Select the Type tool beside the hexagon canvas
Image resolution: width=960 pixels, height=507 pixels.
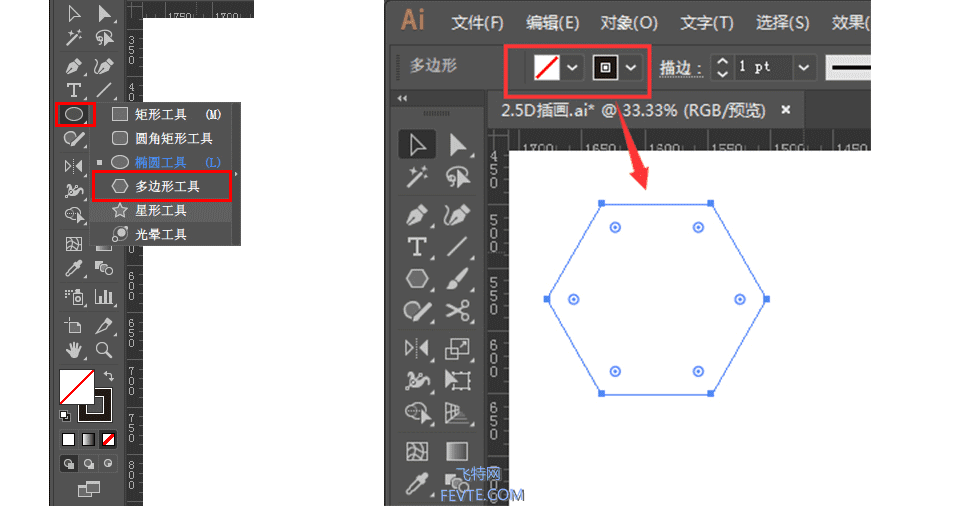click(x=418, y=247)
